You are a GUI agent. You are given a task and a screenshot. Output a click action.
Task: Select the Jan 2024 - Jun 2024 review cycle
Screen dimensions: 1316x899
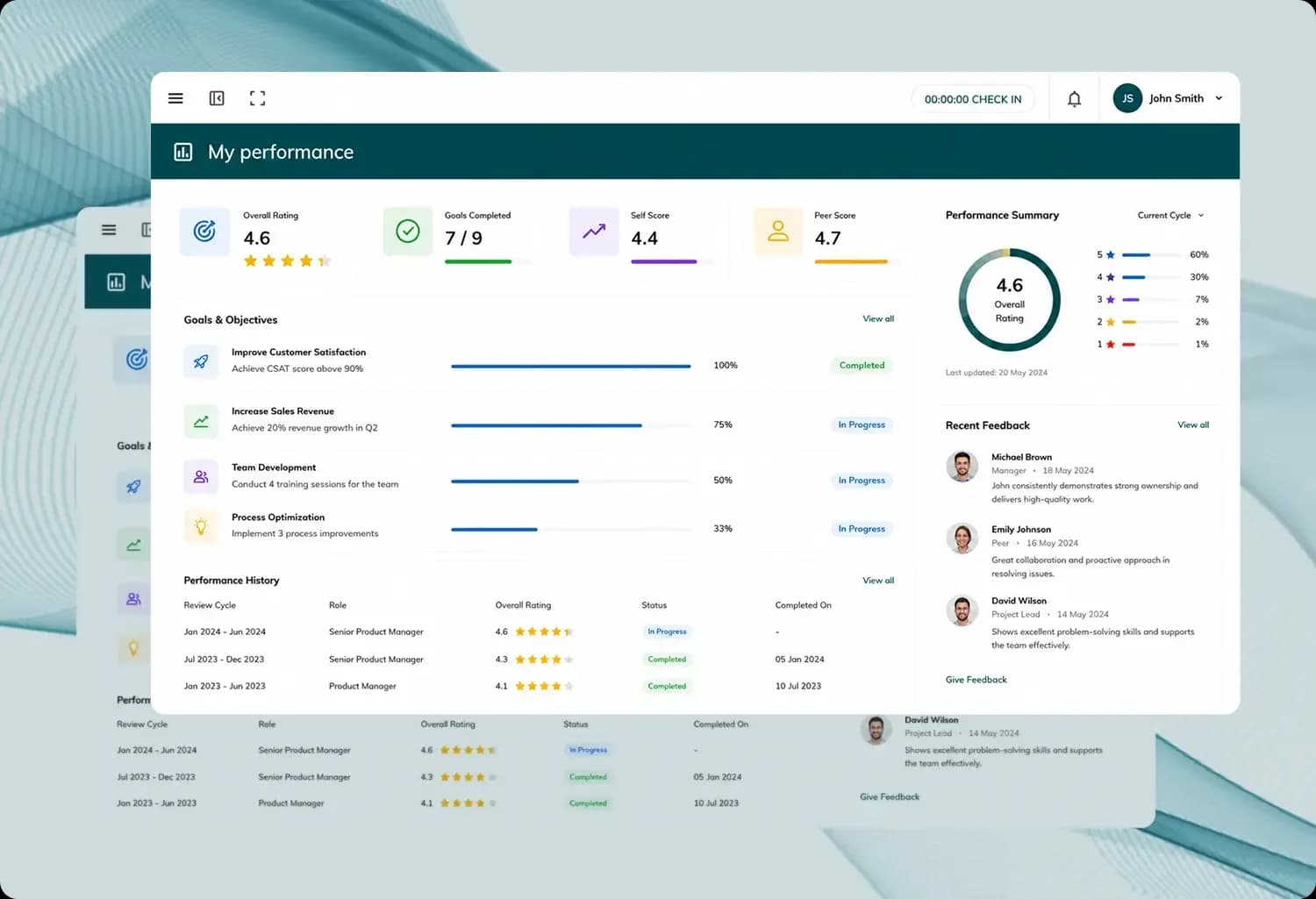click(x=225, y=631)
